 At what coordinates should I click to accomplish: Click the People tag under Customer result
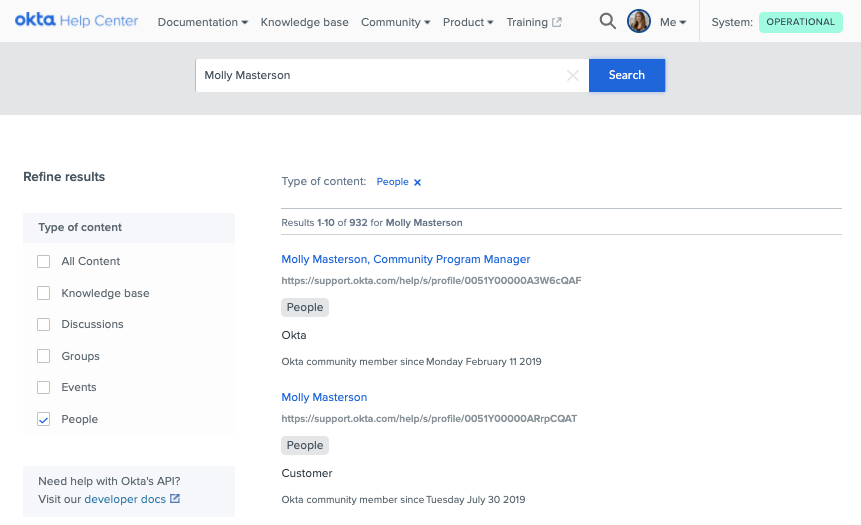[x=305, y=445]
